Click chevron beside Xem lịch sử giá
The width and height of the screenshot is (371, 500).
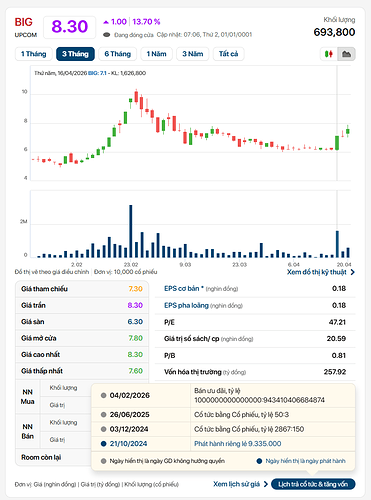266,484
